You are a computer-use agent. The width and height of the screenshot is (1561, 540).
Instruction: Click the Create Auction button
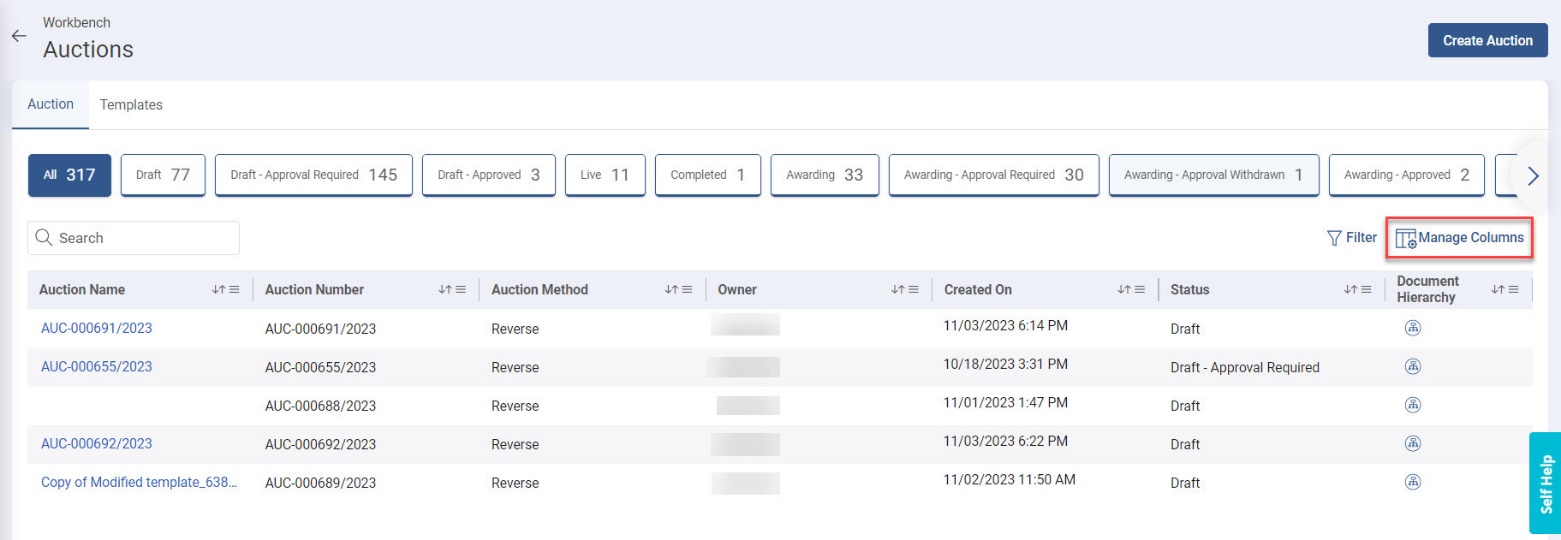tap(1487, 41)
